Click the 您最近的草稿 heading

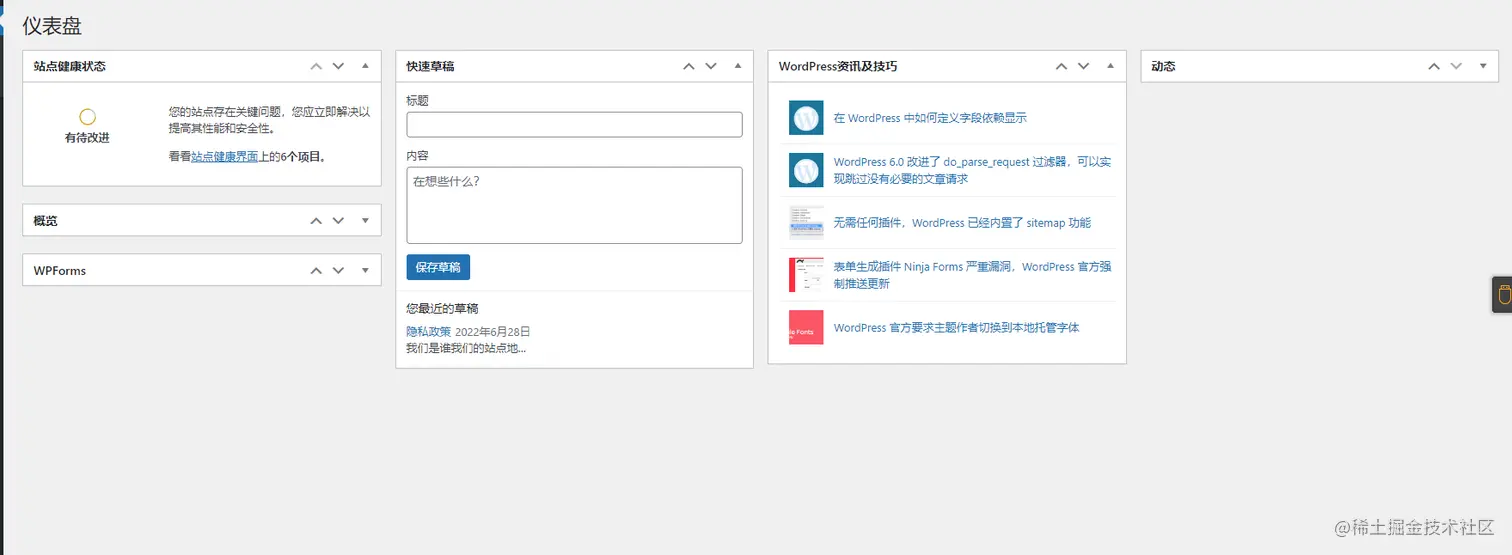coord(442,308)
